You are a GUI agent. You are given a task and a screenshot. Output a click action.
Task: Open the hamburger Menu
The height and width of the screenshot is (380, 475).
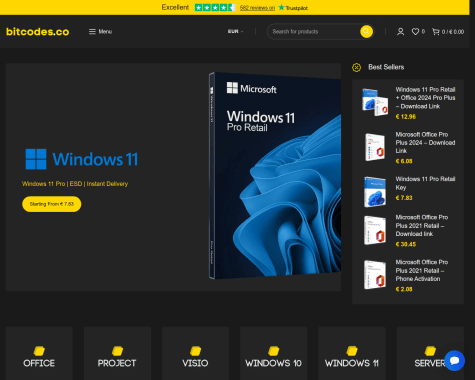(100, 32)
